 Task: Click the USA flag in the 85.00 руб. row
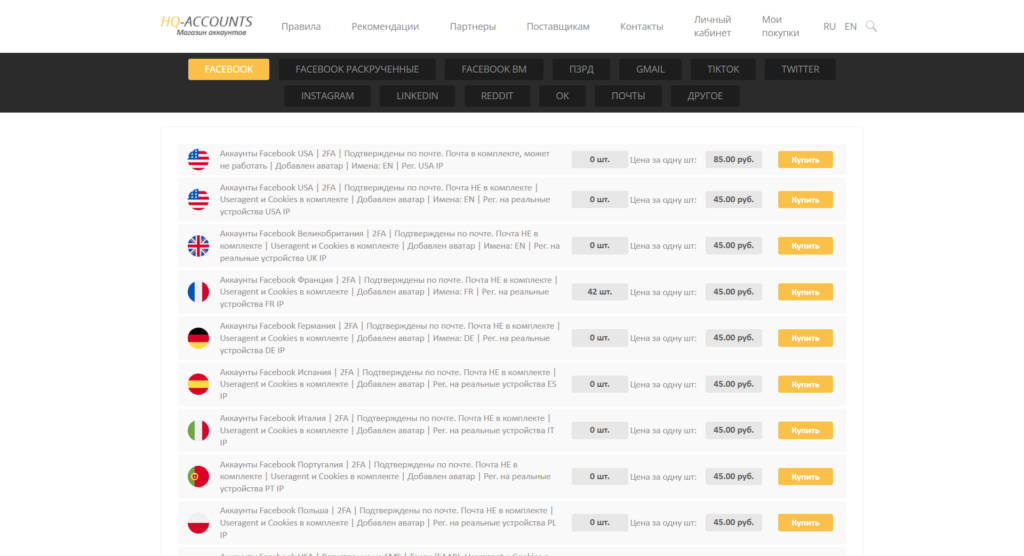click(199, 159)
